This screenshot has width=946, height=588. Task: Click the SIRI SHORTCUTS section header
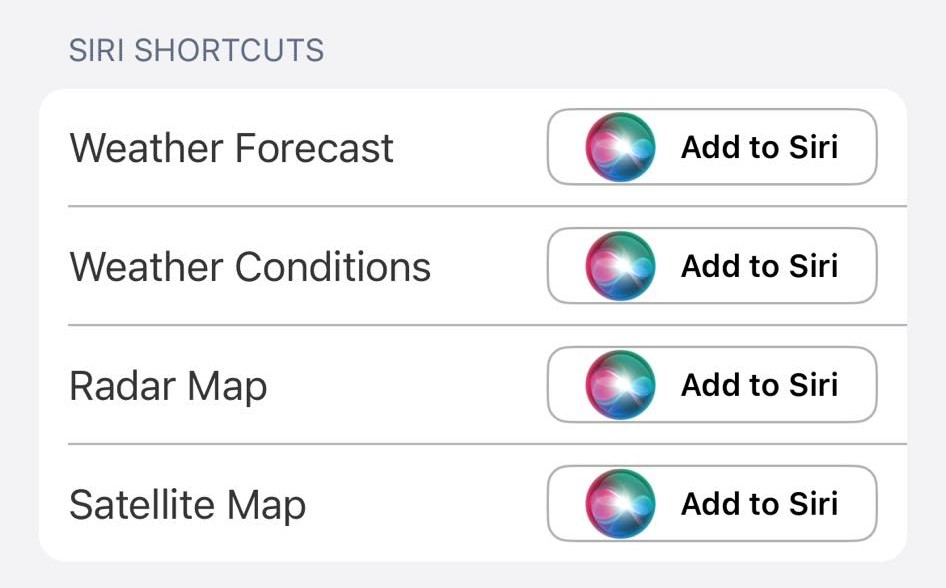coord(196,50)
